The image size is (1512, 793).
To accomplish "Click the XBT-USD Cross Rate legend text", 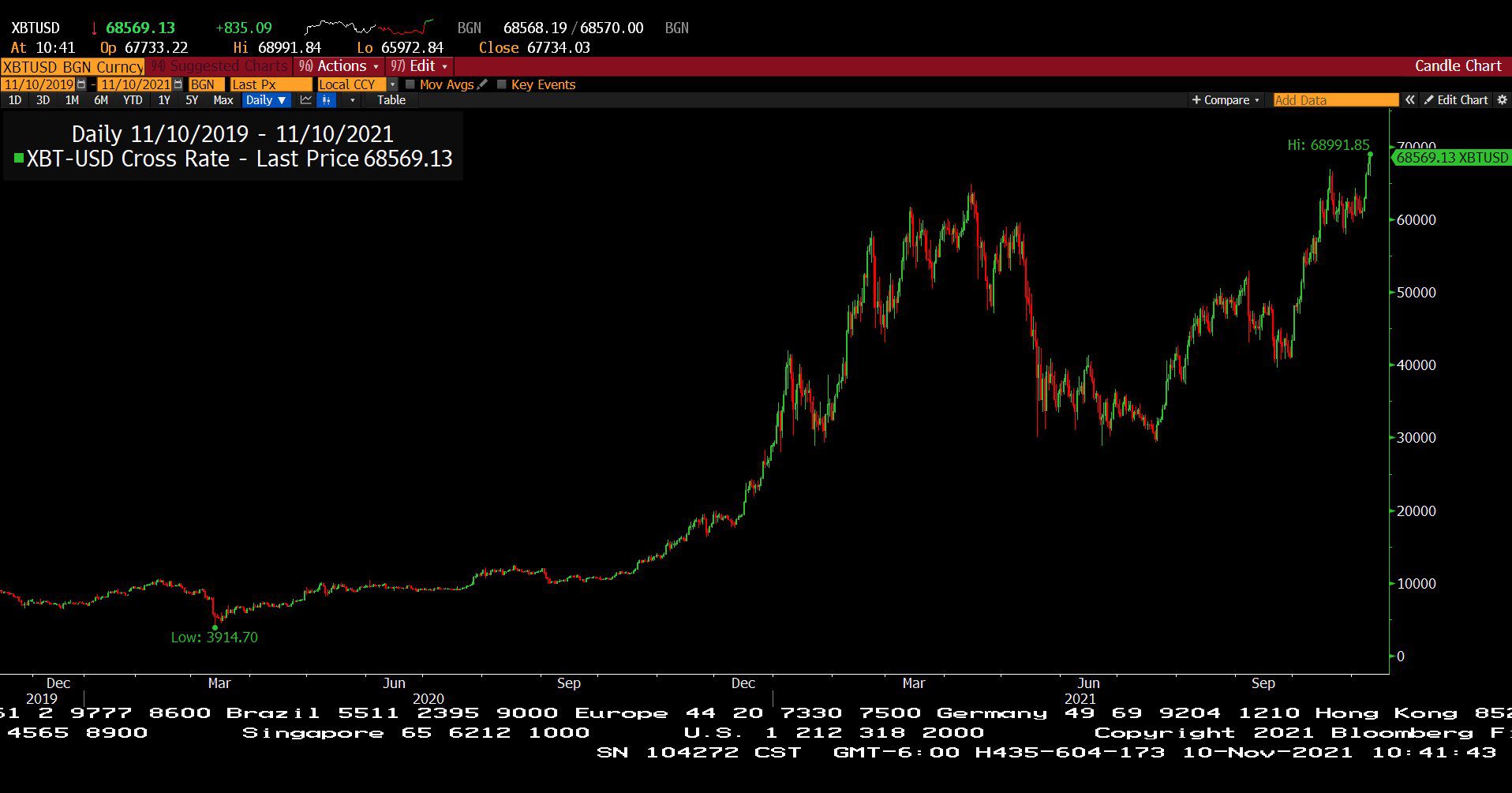I will [240, 159].
